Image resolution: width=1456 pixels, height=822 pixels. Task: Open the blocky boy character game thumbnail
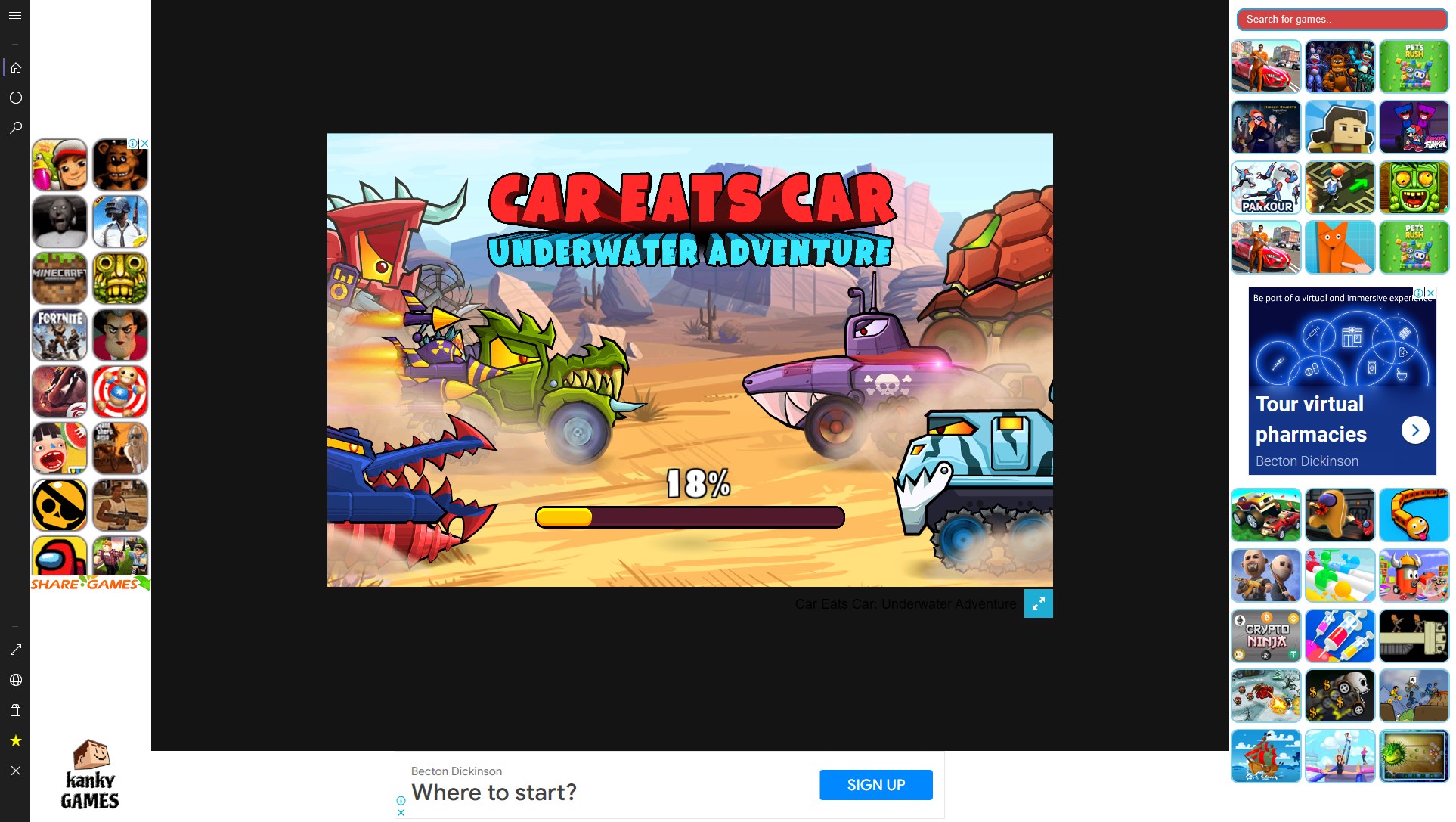(1340, 127)
